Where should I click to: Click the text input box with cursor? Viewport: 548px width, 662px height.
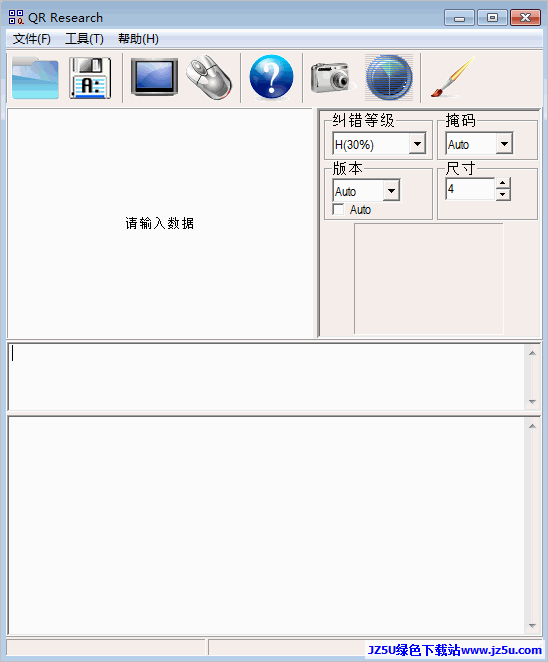266,377
